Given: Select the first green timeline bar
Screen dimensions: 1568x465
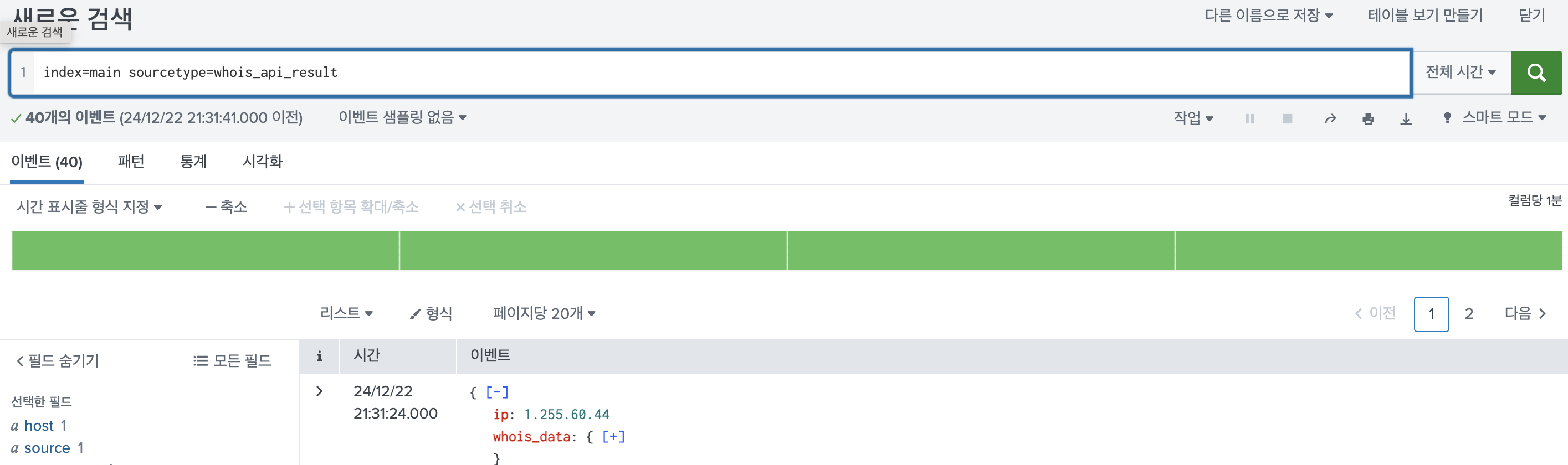Looking at the screenshot, I should click(x=205, y=250).
